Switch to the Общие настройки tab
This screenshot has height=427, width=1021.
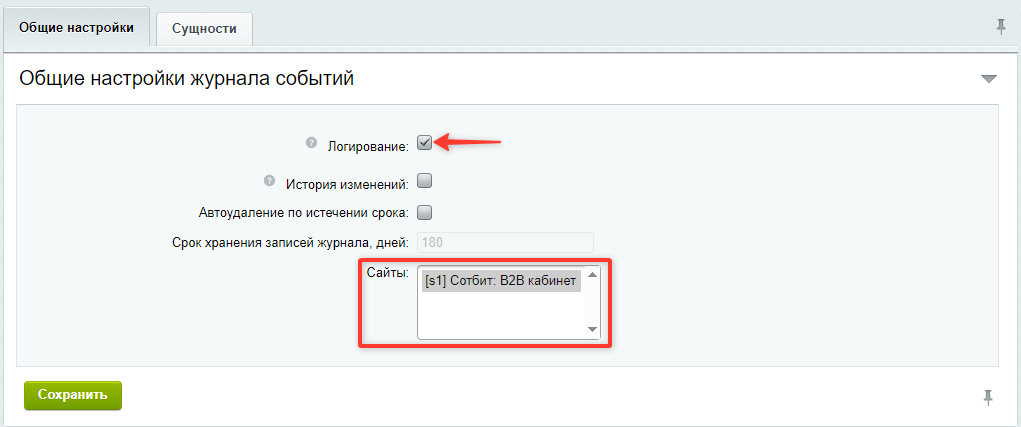[77, 28]
